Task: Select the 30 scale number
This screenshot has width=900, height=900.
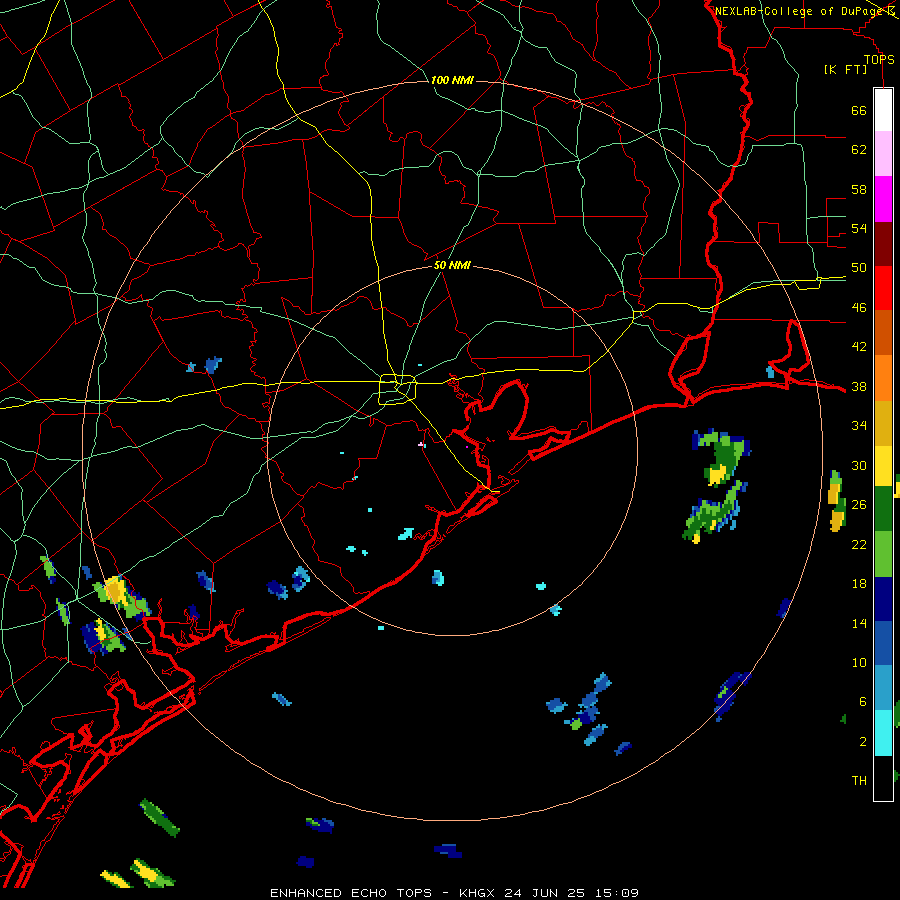Action: click(859, 465)
